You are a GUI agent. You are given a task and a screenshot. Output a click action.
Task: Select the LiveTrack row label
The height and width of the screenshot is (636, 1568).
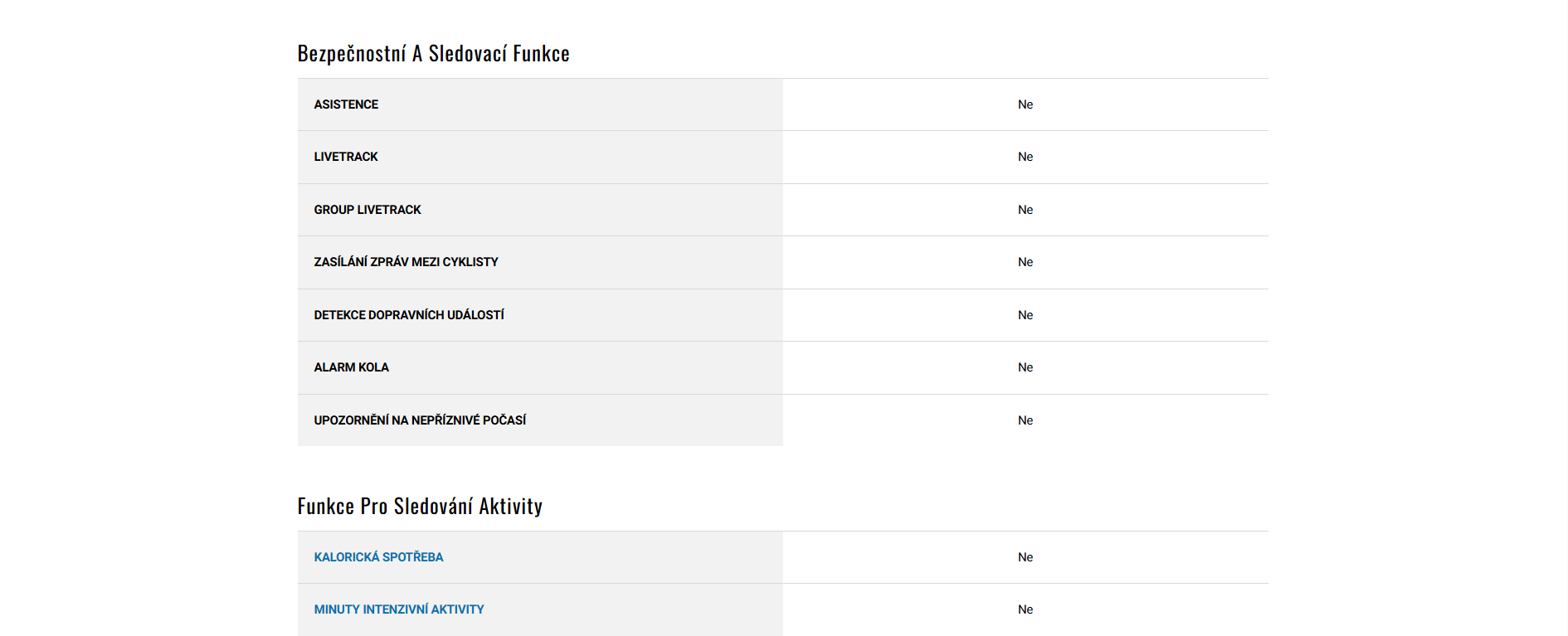[345, 157]
